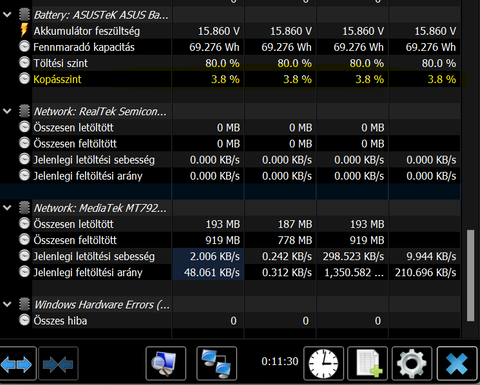Click the clock reset timer icon
The image size is (480, 385).
point(323,364)
